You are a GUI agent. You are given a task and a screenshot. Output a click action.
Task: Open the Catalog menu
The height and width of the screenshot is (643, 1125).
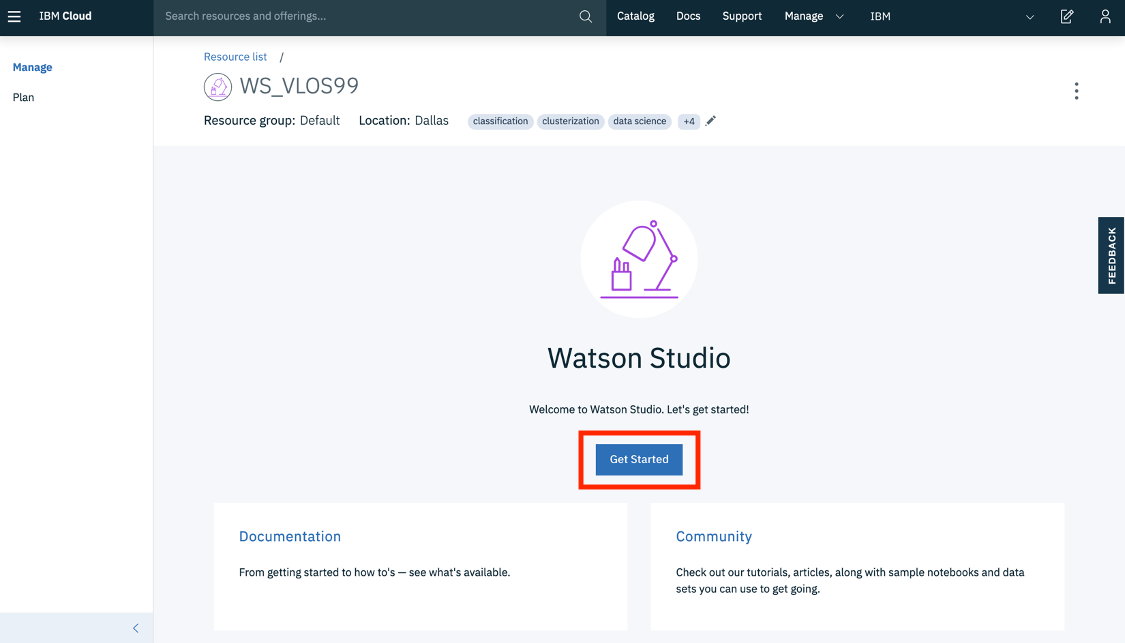click(x=636, y=16)
